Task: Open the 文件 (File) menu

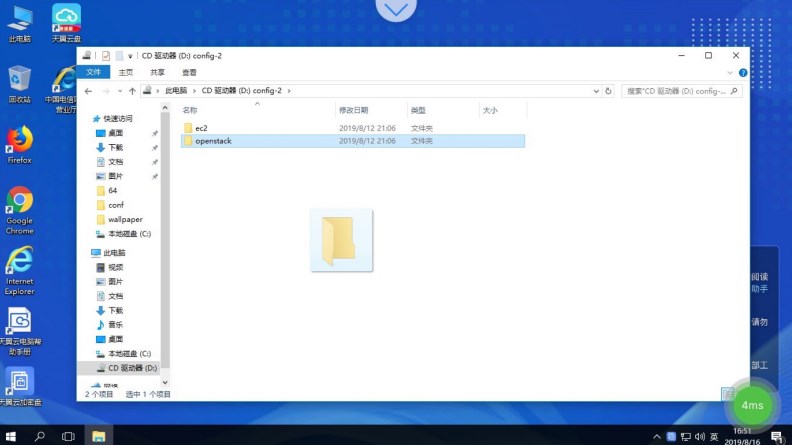Action: click(x=93, y=72)
